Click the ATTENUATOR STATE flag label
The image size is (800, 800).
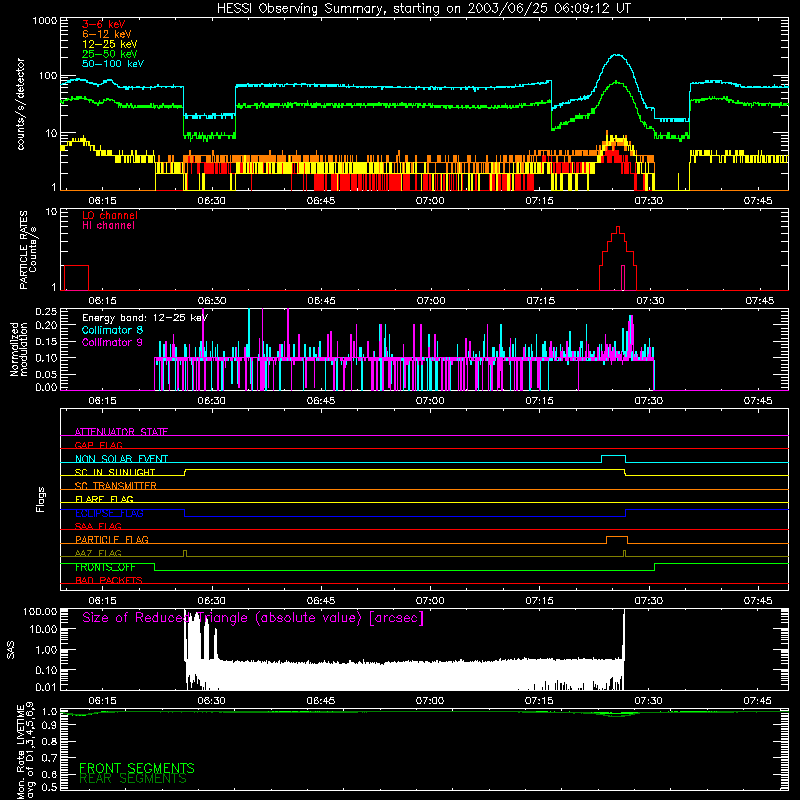click(x=121, y=432)
